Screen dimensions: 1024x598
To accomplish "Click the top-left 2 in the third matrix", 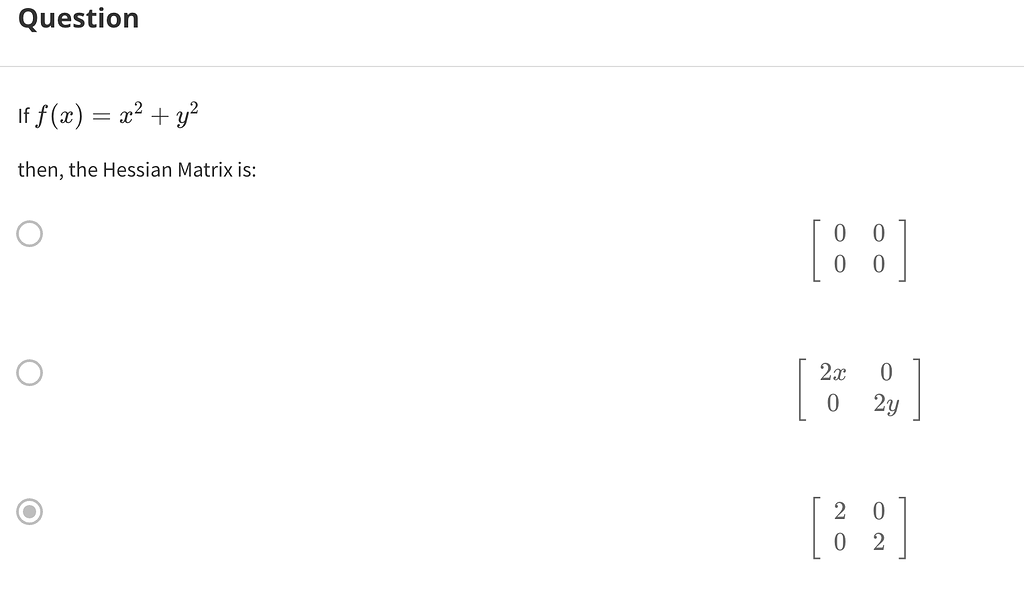I will point(840,511).
